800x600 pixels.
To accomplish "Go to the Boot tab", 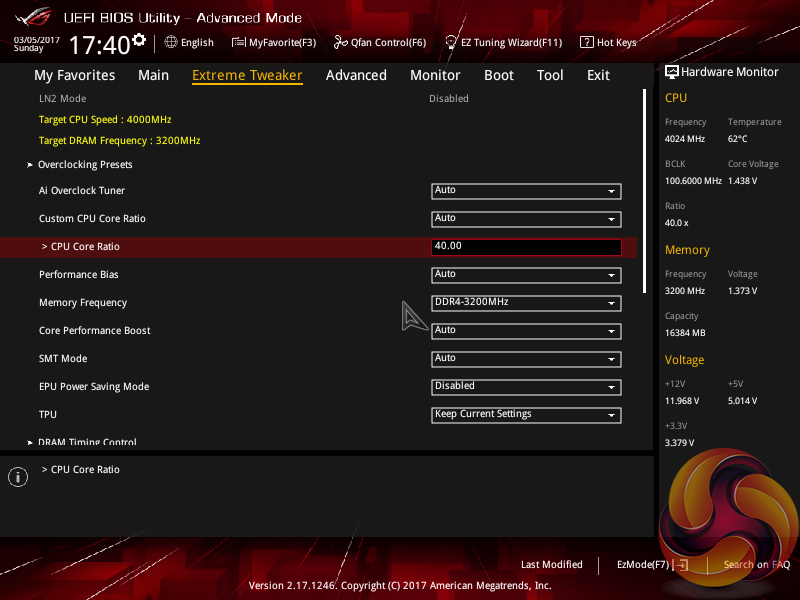I will click(499, 75).
